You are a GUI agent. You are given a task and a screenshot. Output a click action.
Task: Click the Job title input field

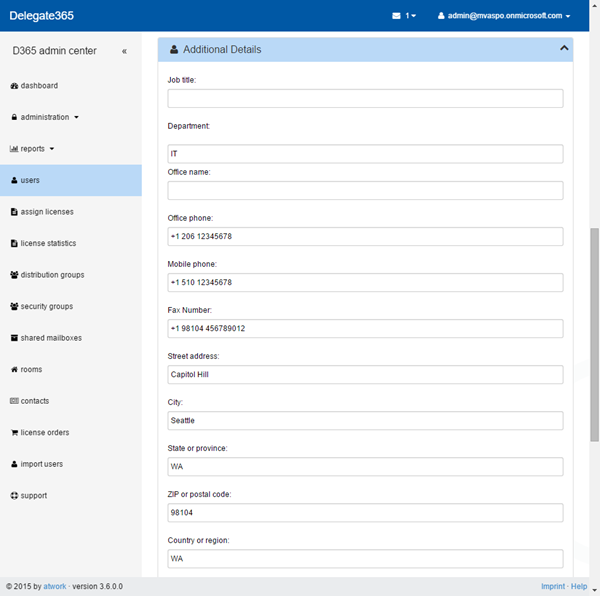coord(365,98)
